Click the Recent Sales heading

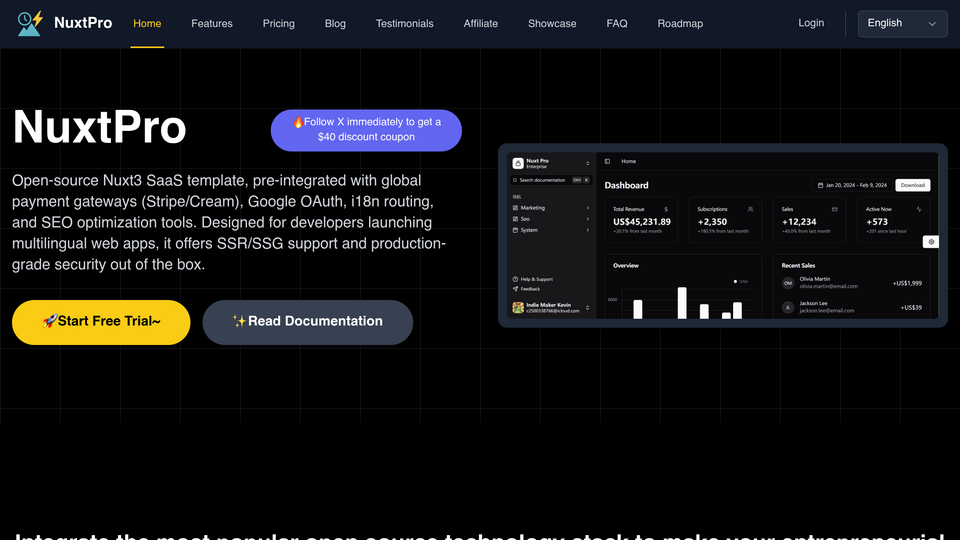[x=798, y=266]
